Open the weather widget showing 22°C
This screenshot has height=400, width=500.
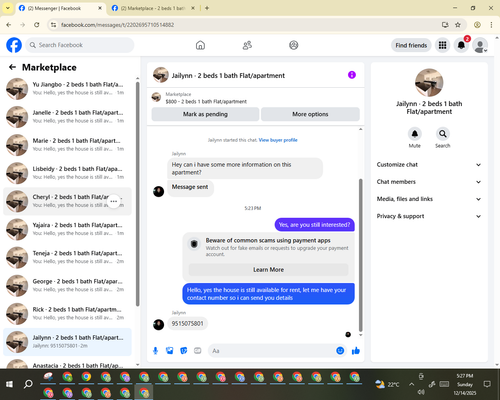coord(387,384)
